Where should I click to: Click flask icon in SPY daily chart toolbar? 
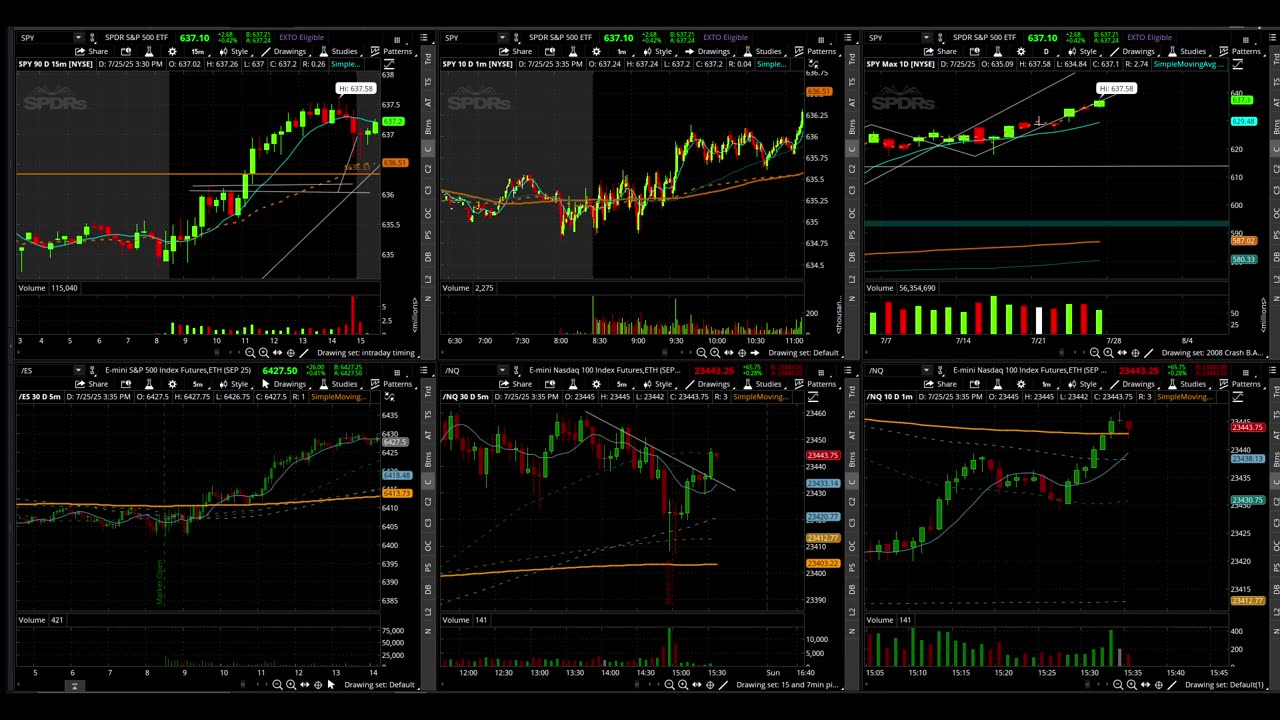coord(997,51)
